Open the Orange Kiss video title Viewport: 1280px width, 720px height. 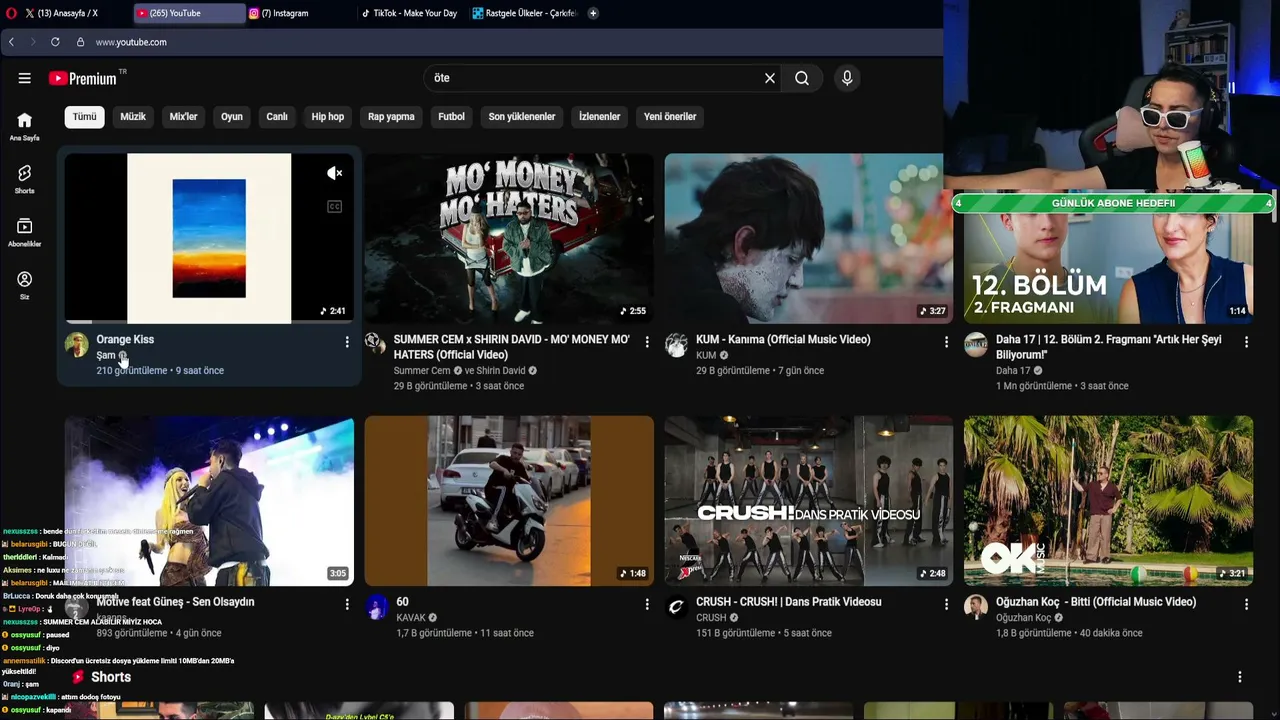tap(125, 340)
